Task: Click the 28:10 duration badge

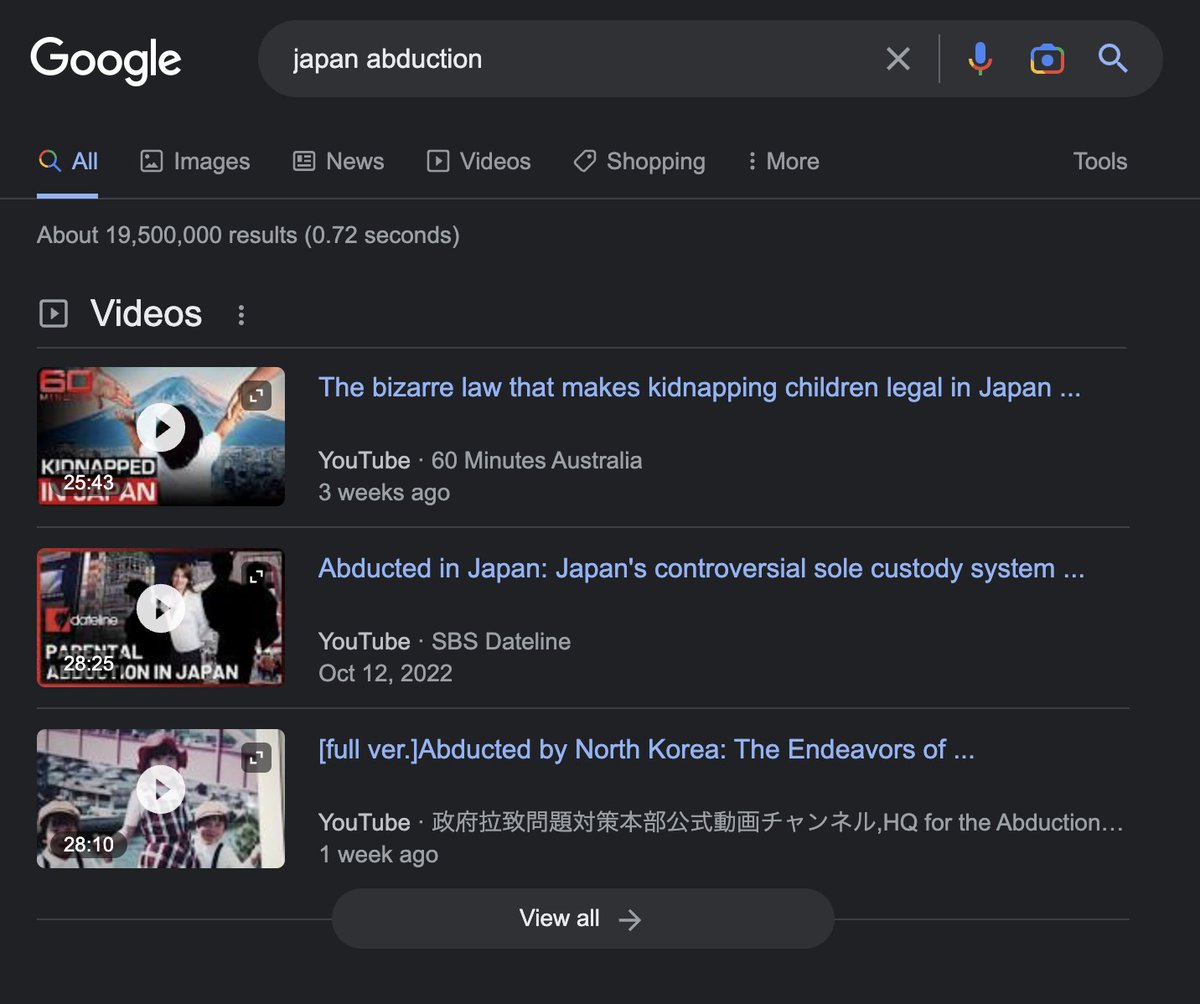Action: pos(88,845)
